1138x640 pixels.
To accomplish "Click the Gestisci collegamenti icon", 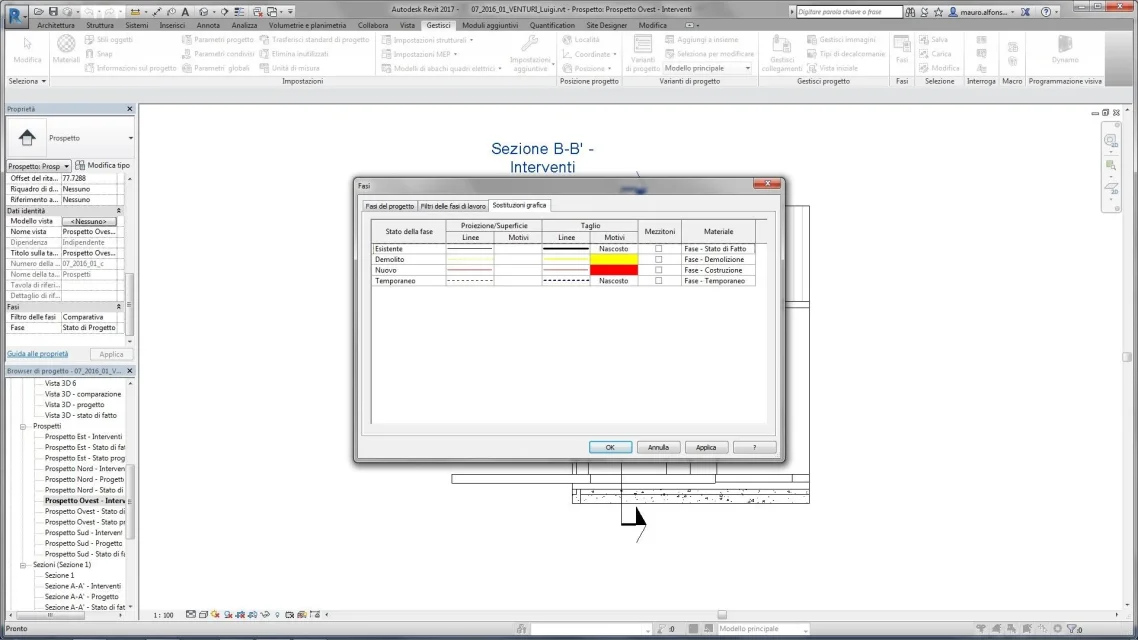I will click(x=782, y=52).
